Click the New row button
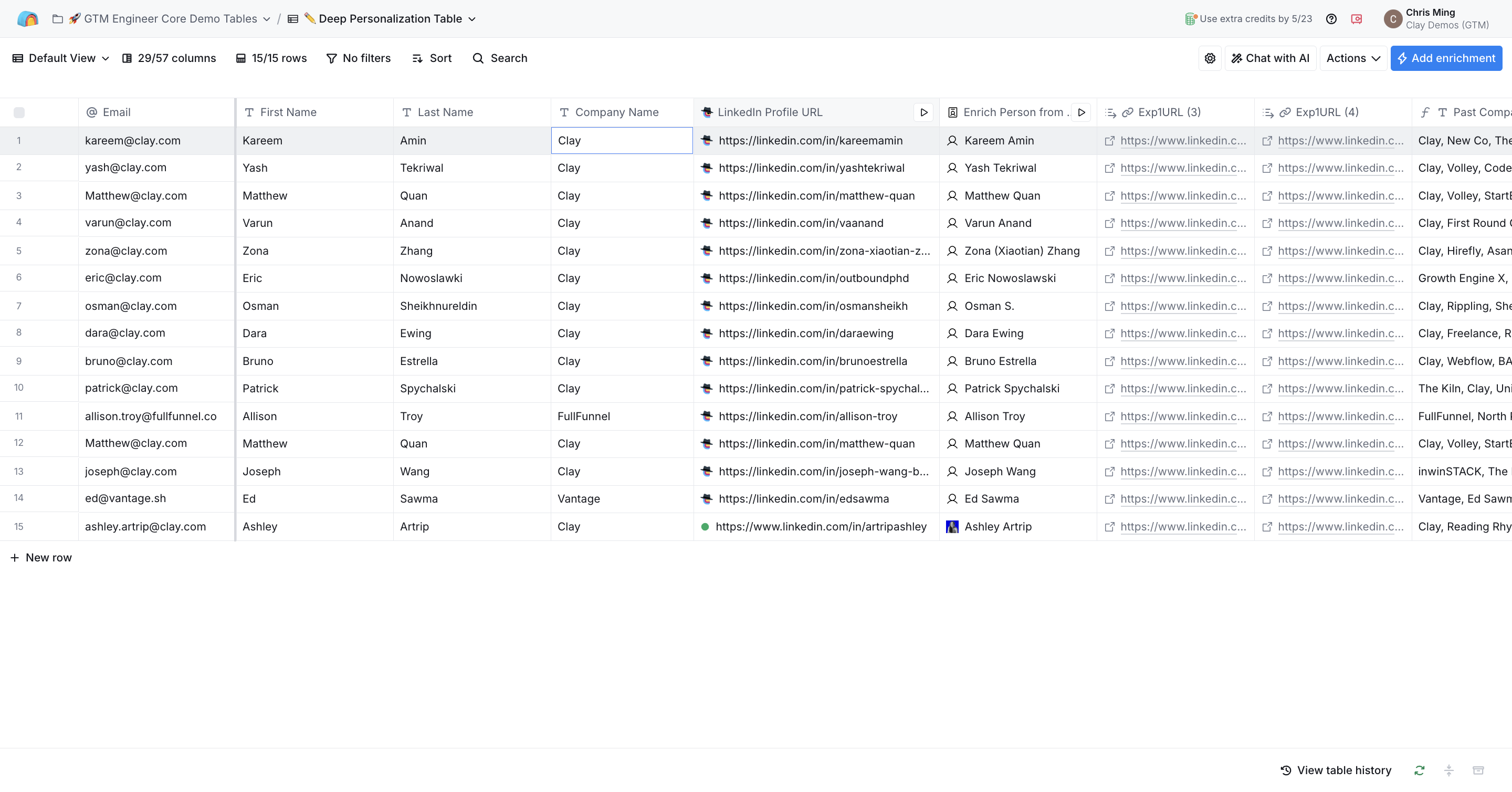1512x792 pixels. pyautogui.click(x=41, y=557)
